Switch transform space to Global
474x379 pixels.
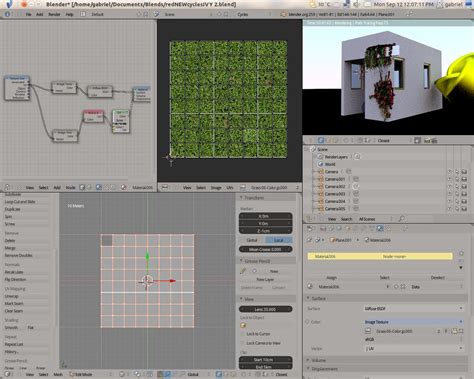pyautogui.click(x=252, y=240)
